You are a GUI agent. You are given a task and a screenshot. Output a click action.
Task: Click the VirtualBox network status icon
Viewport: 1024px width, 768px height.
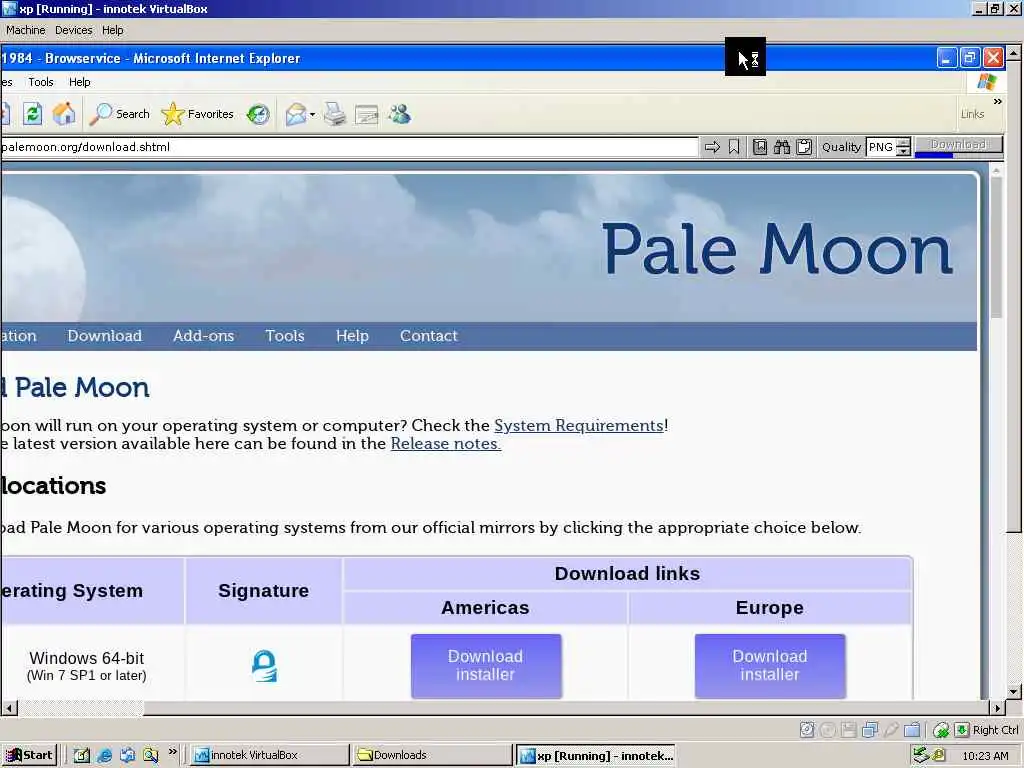870,730
